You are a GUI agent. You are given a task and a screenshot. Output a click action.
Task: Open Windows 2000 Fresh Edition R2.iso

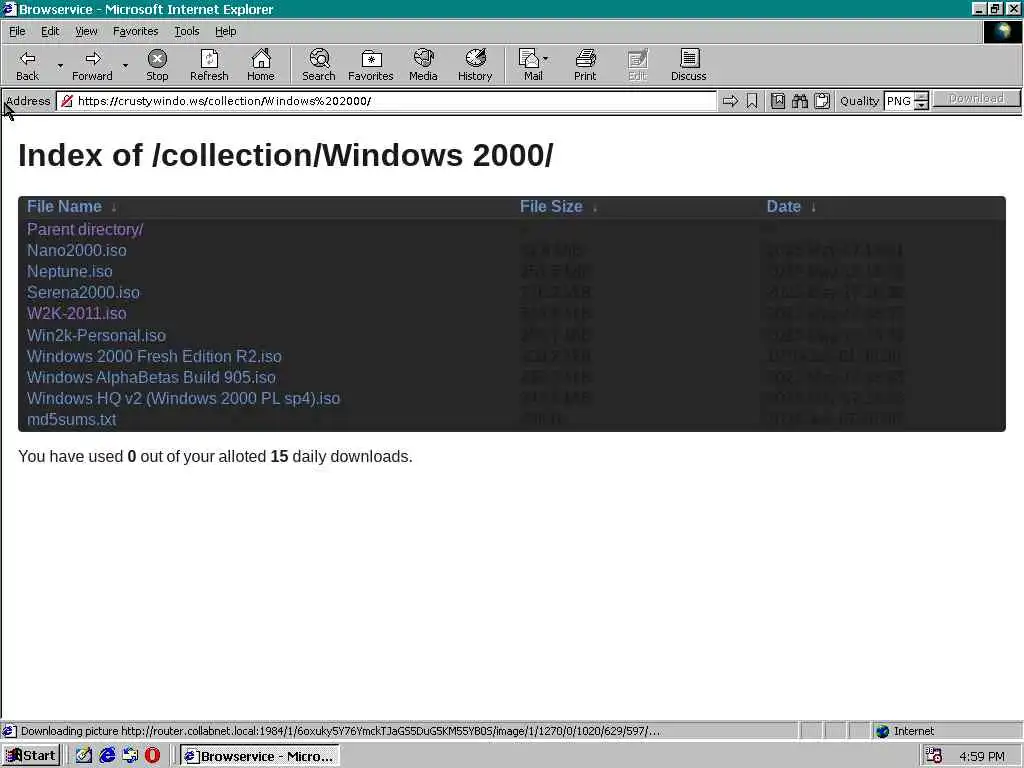154,356
